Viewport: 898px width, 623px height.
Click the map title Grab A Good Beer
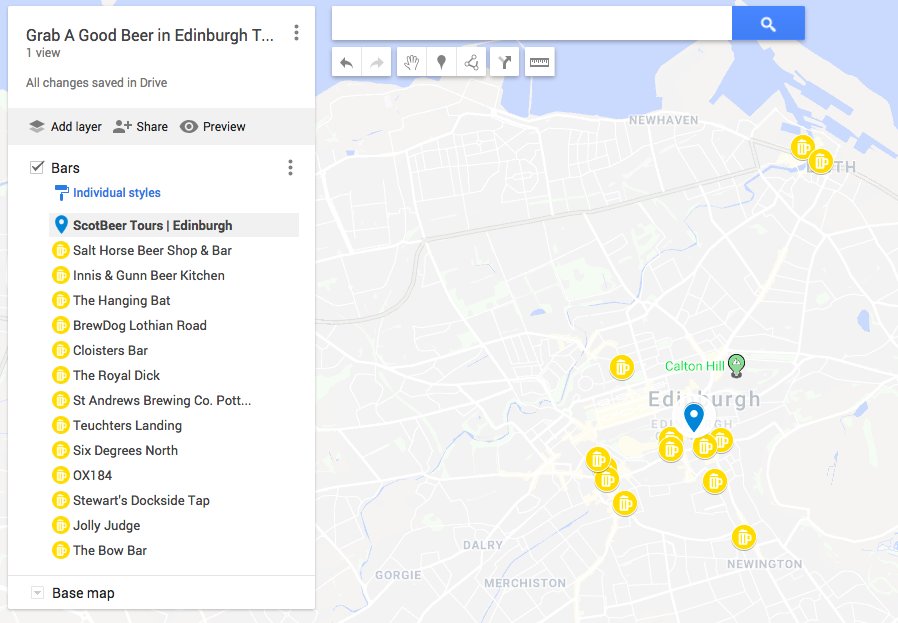pos(149,36)
